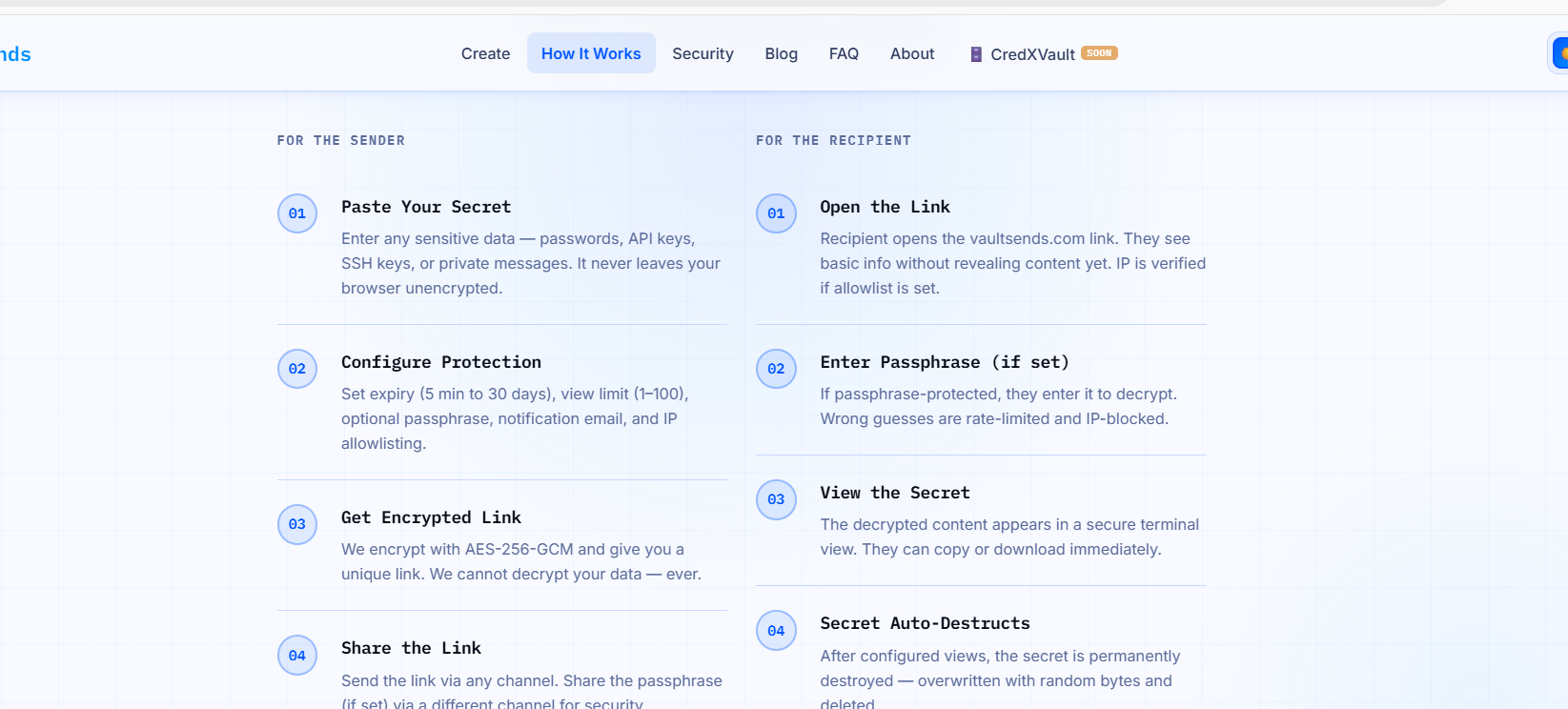This screenshot has height=709, width=1568.
Task: Click the blue button at top right edge
Action: click(1559, 53)
